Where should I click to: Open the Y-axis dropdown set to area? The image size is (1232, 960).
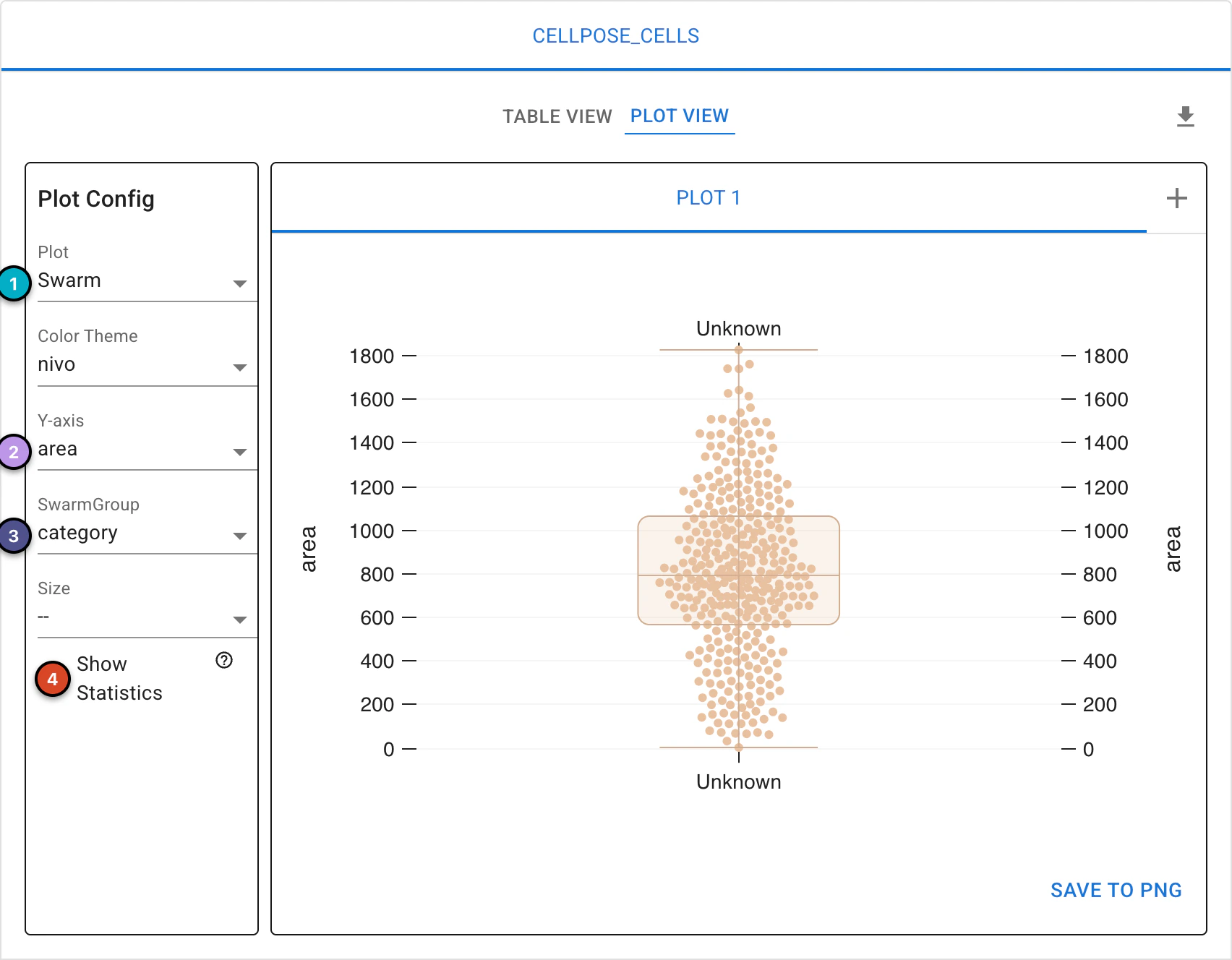[x=147, y=450]
